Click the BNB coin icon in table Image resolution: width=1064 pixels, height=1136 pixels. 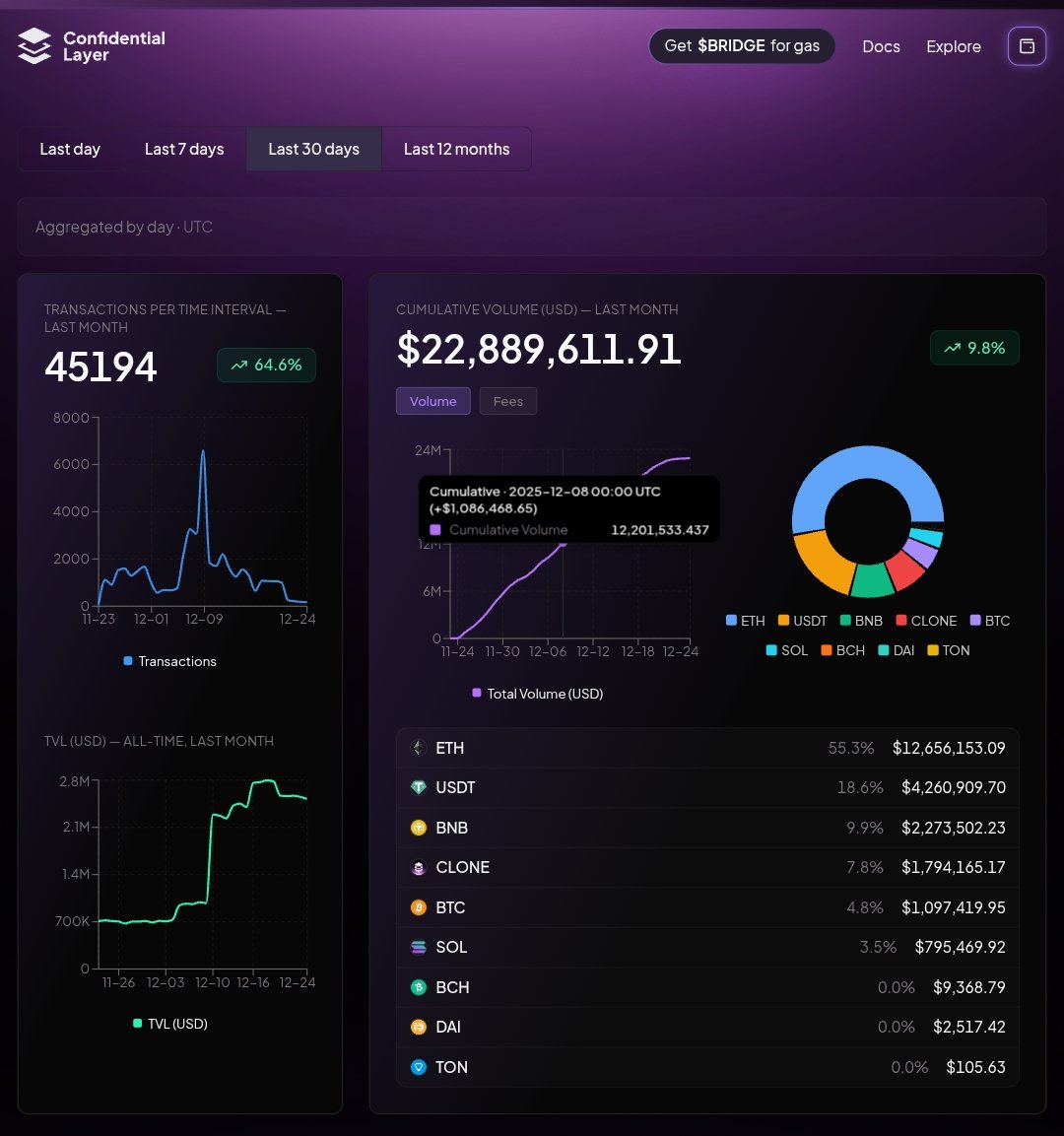(419, 828)
